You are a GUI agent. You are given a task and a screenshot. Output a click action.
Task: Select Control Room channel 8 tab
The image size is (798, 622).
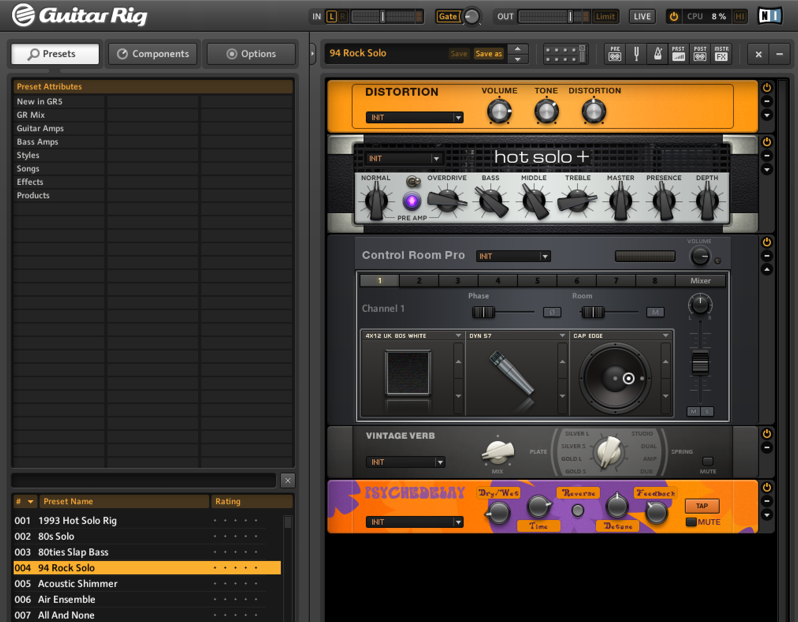click(654, 280)
